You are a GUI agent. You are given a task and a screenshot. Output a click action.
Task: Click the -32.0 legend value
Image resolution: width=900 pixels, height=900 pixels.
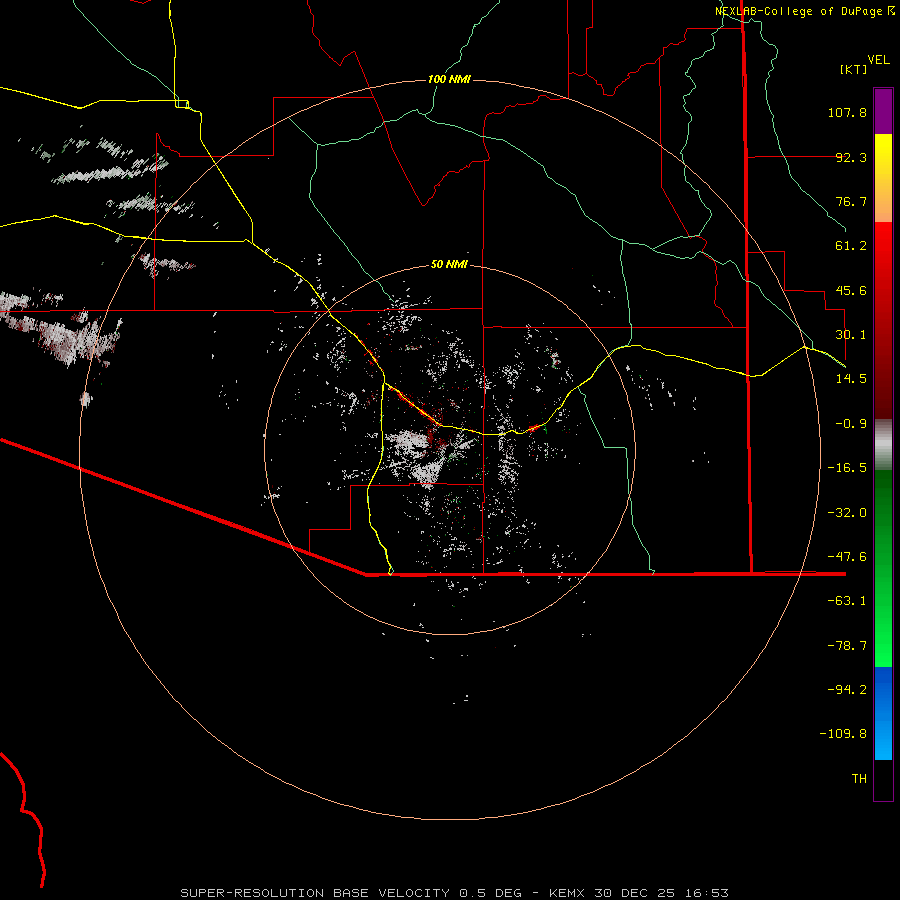click(847, 513)
